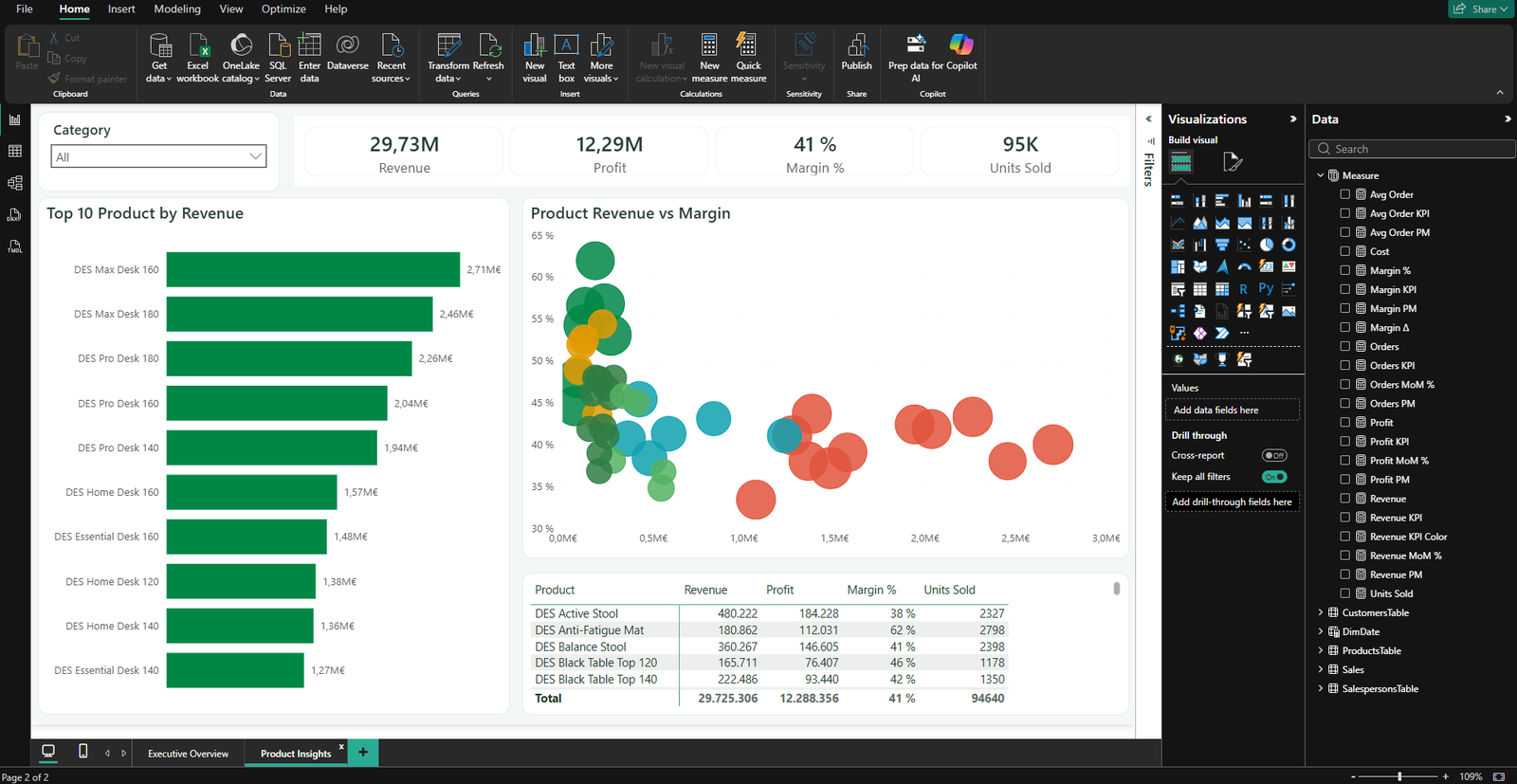The height and width of the screenshot is (784, 1517).
Task: Select the ribbon chart visual
Action: pos(1178,245)
